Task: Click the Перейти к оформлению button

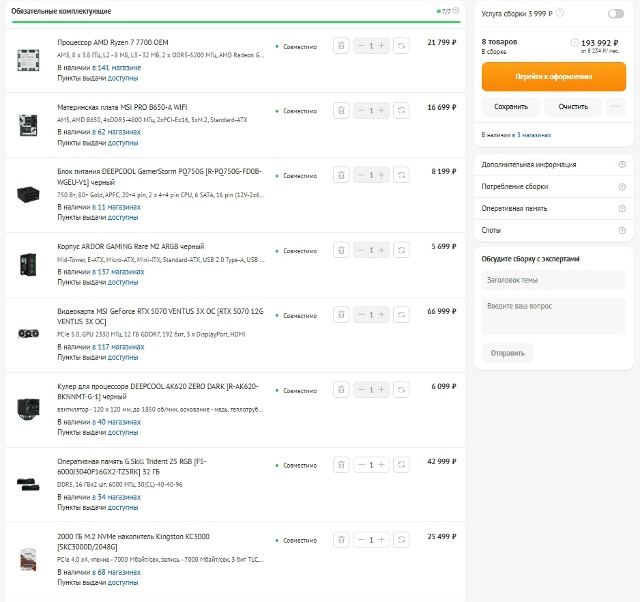Action: click(553, 76)
